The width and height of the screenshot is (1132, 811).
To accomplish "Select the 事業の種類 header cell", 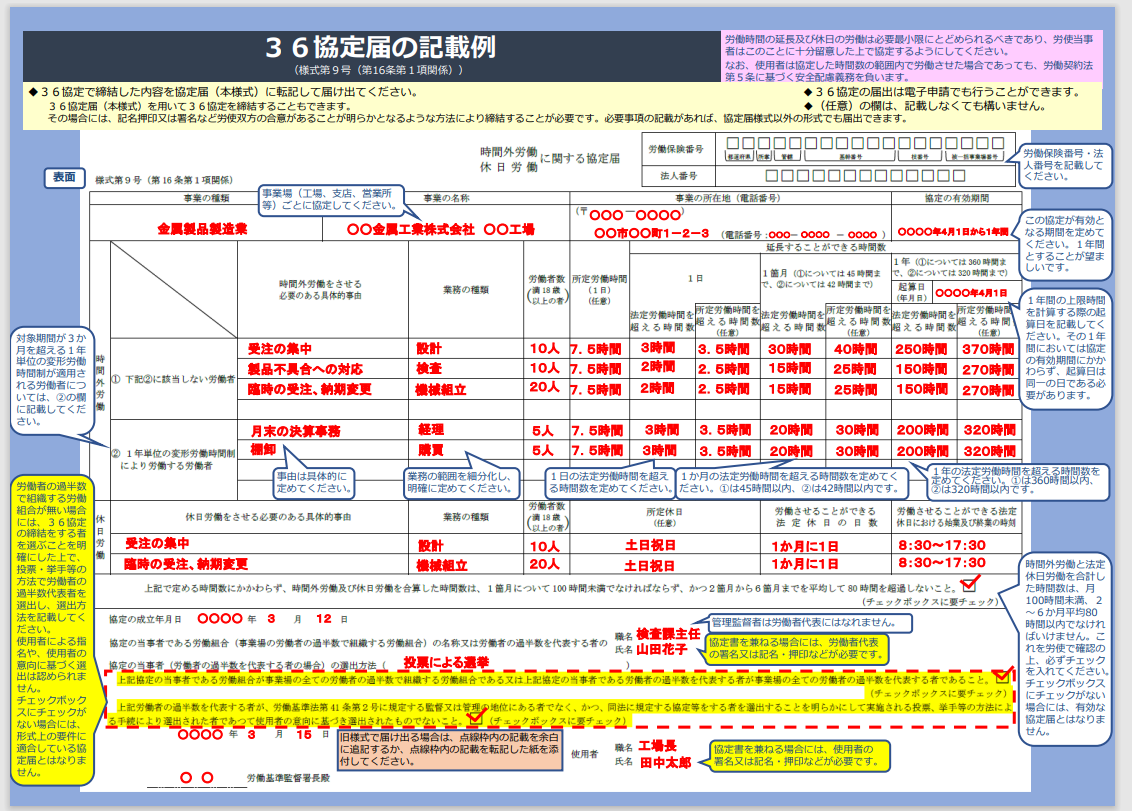I will pos(206,197).
